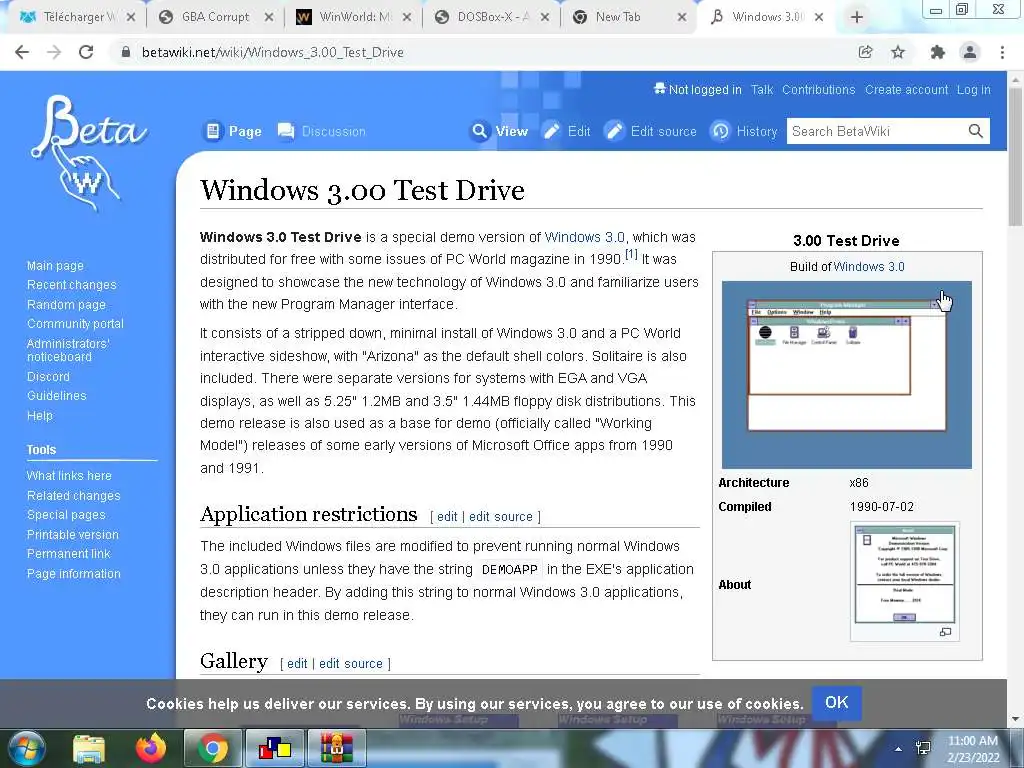
Task: Edit source of Gallery section
Action: pyautogui.click(x=351, y=664)
